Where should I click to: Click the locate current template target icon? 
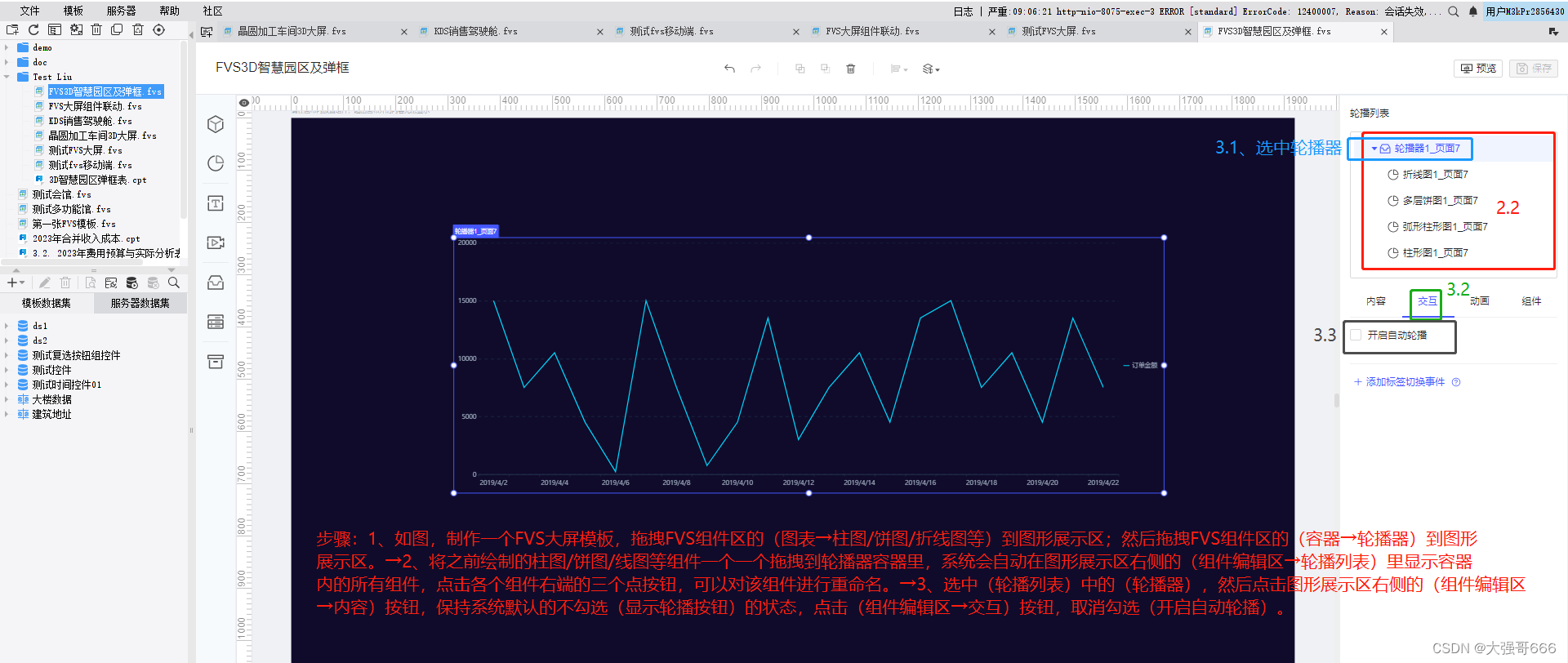[159, 29]
